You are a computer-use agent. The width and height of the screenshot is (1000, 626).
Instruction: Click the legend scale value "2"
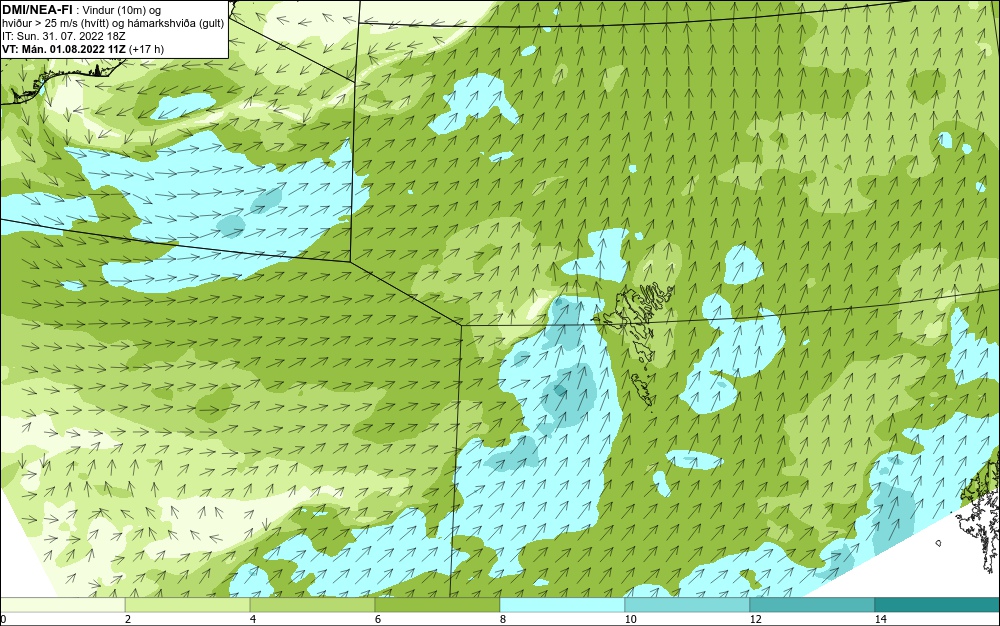pyautogui.click(x=128, y=620)
